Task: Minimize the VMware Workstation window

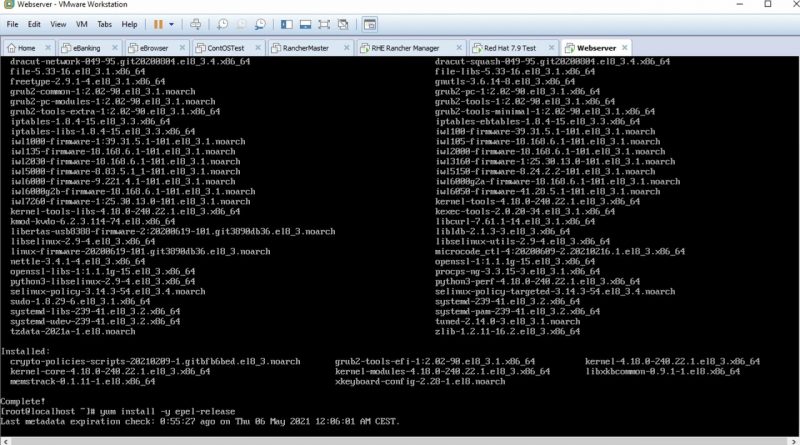Action: (740, 4)
